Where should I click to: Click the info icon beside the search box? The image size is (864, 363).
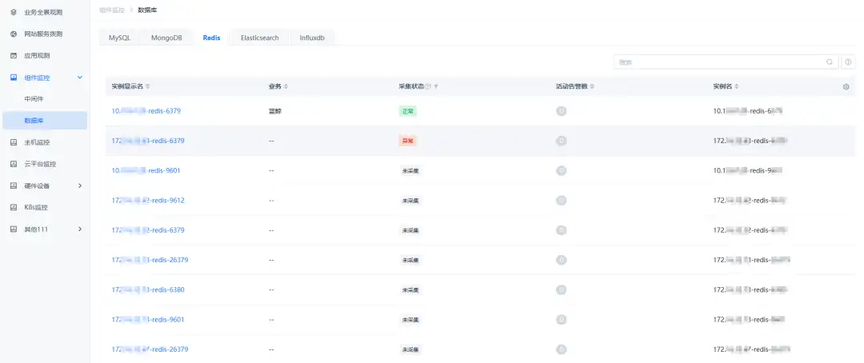849,62
